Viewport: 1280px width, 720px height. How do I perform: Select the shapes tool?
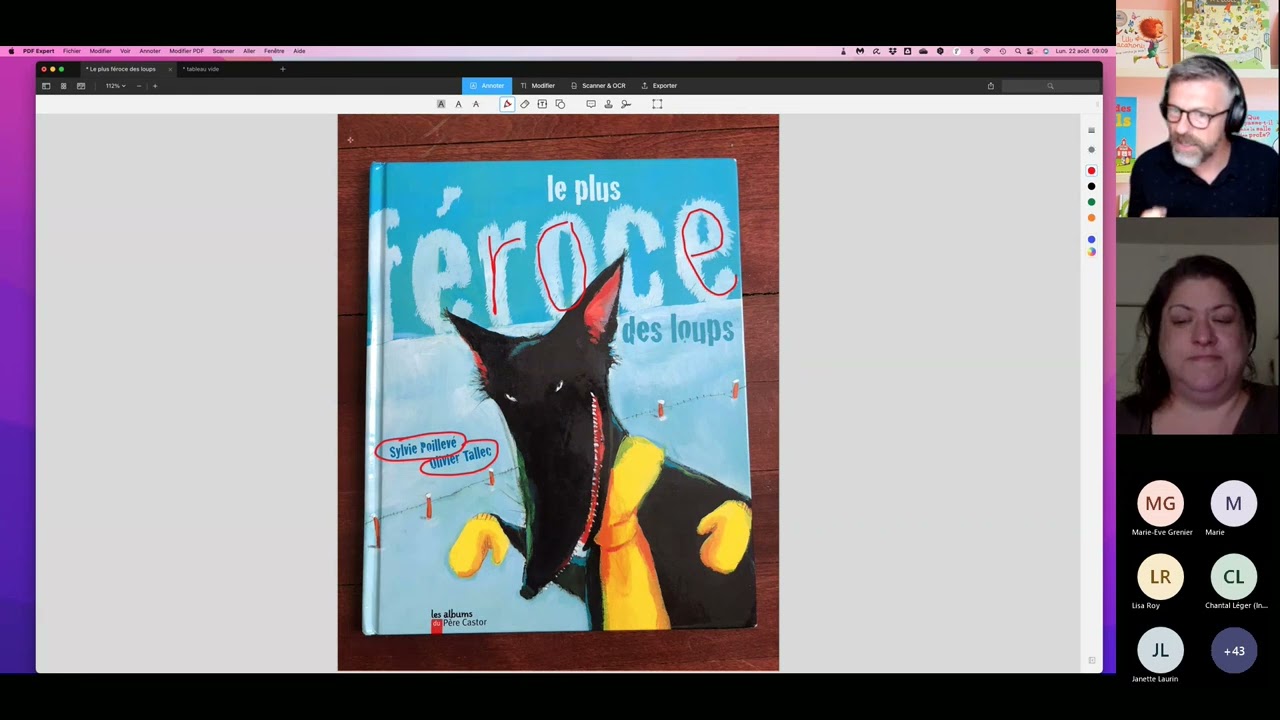click(560, 104)
